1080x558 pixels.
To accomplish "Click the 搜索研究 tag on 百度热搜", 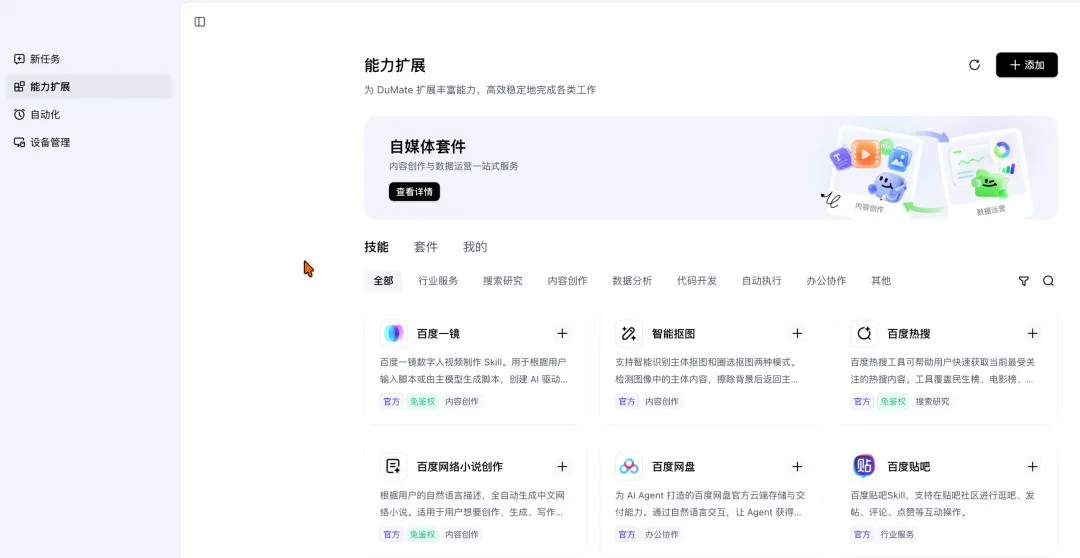I will (x=933, y=401).
